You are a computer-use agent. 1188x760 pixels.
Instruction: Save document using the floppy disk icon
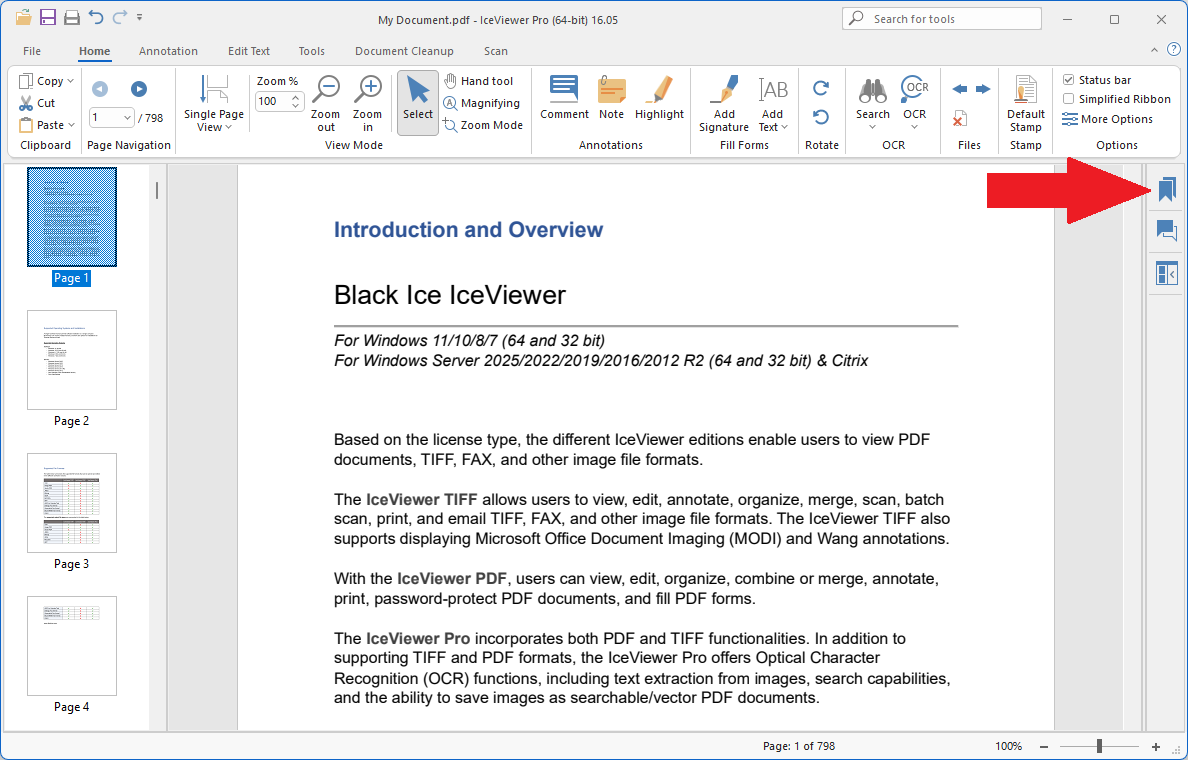pyautogui.click(x=48, y=17)
